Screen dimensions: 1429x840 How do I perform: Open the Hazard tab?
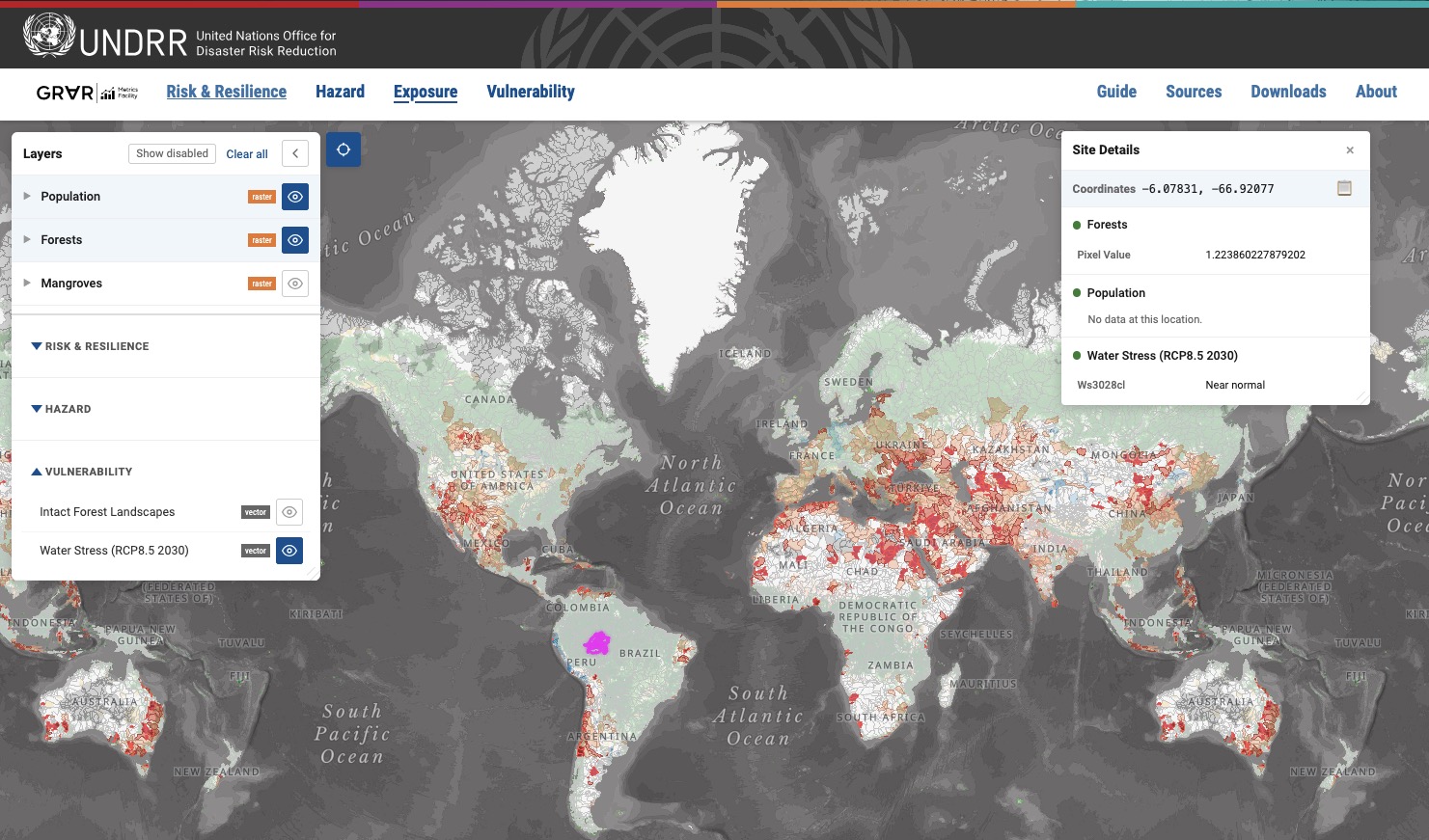coord(340,92)
